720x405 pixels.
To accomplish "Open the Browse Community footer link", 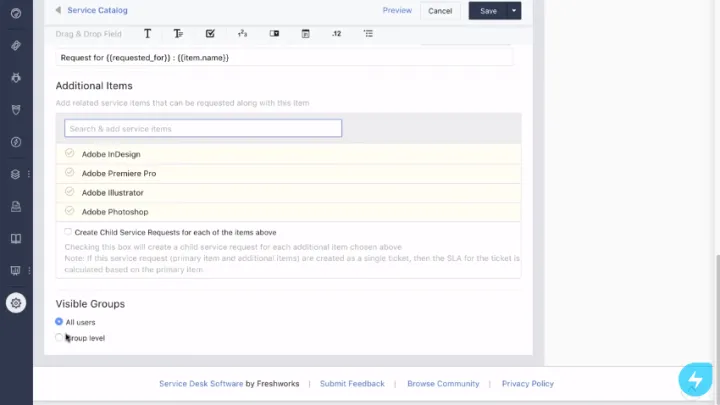I will 443,383.
